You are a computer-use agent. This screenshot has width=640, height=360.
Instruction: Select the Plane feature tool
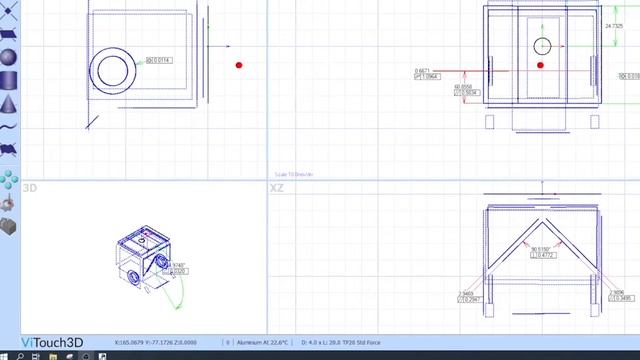point(8,34)
